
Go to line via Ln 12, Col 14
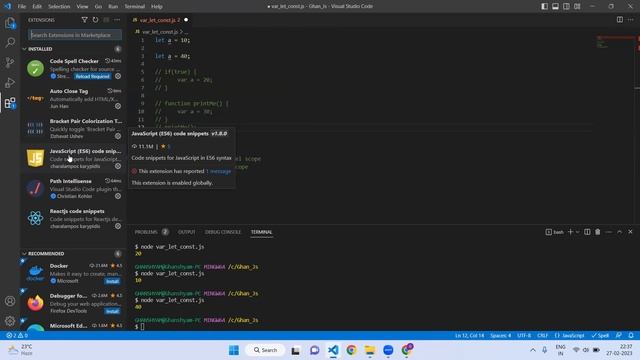pyautogui.click(x=469, y=335)
